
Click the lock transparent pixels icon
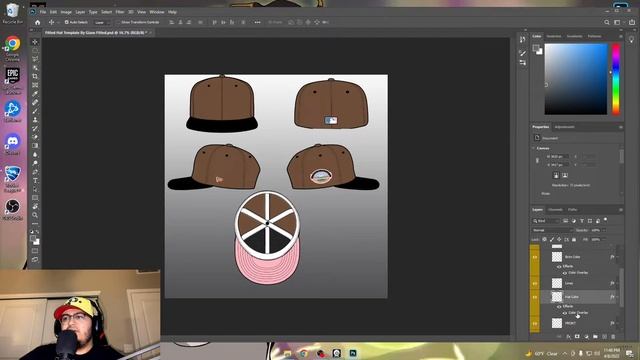[x=544, y=240]
